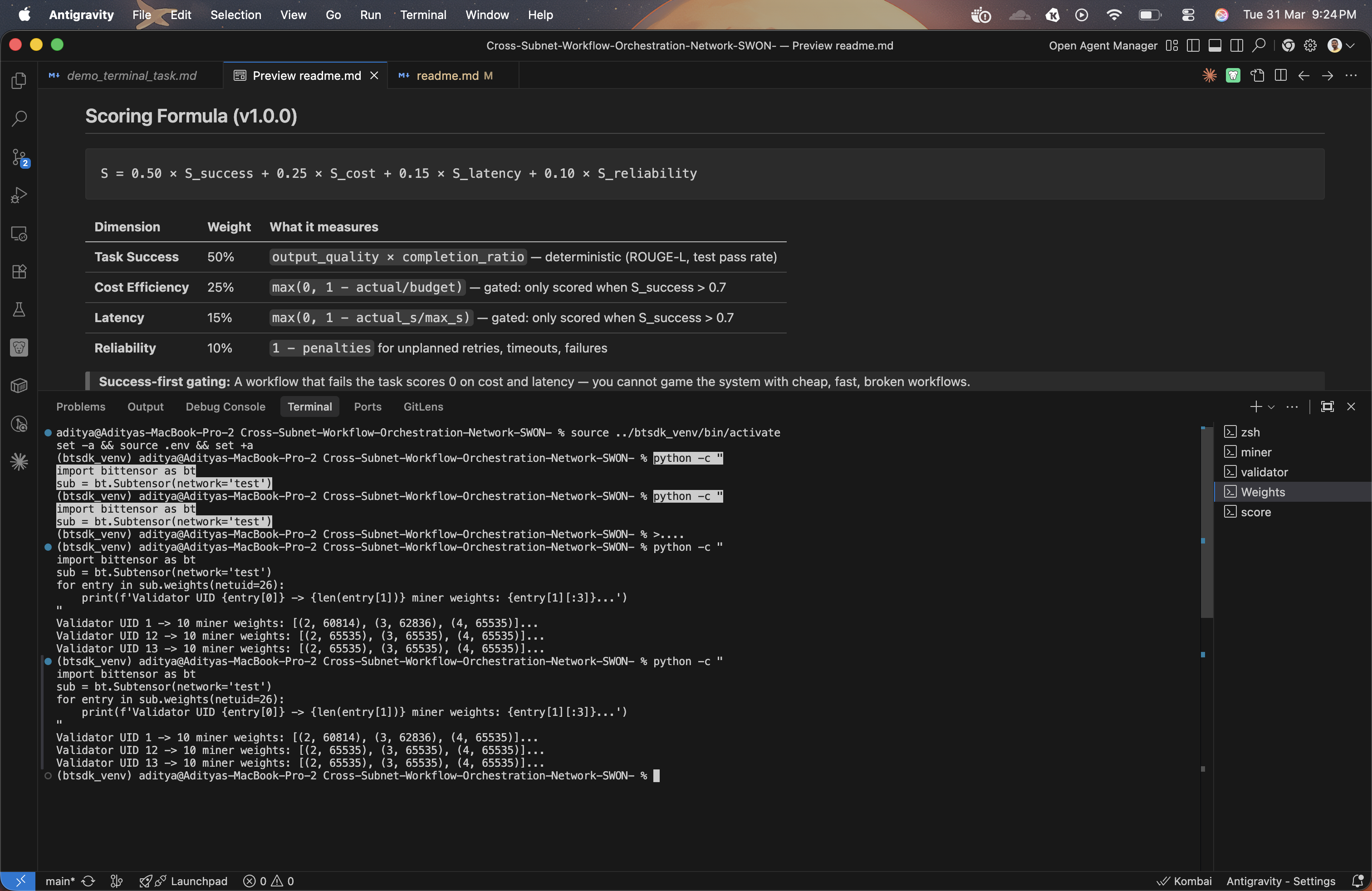Open editor More Actions ellipsis menu

1351,75
